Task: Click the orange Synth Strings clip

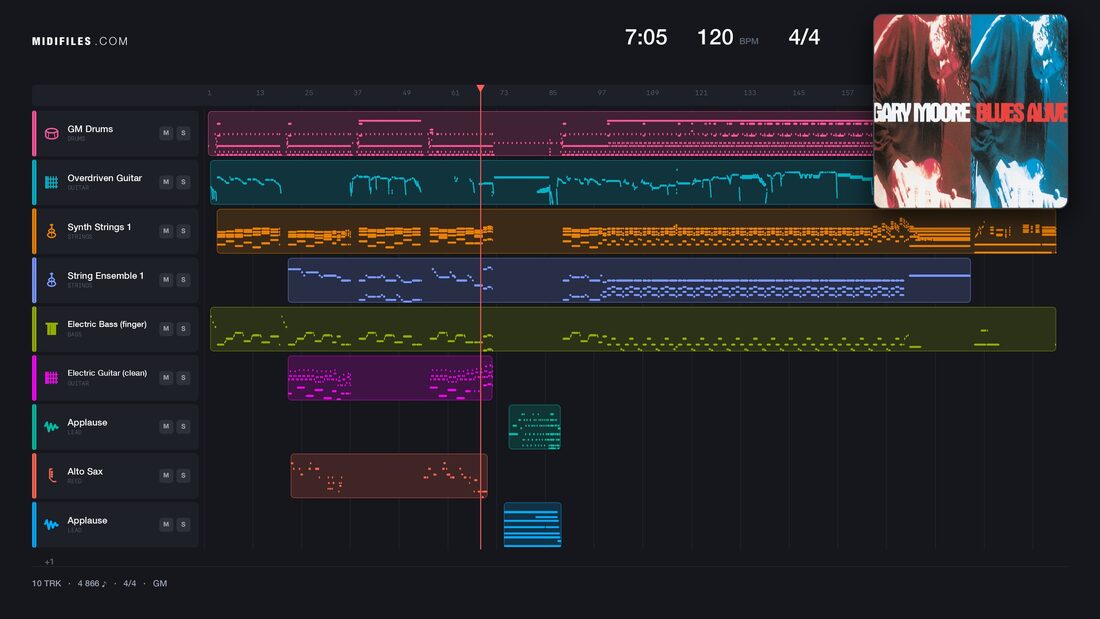Action: pyautogui.click(x=636, y=231)
